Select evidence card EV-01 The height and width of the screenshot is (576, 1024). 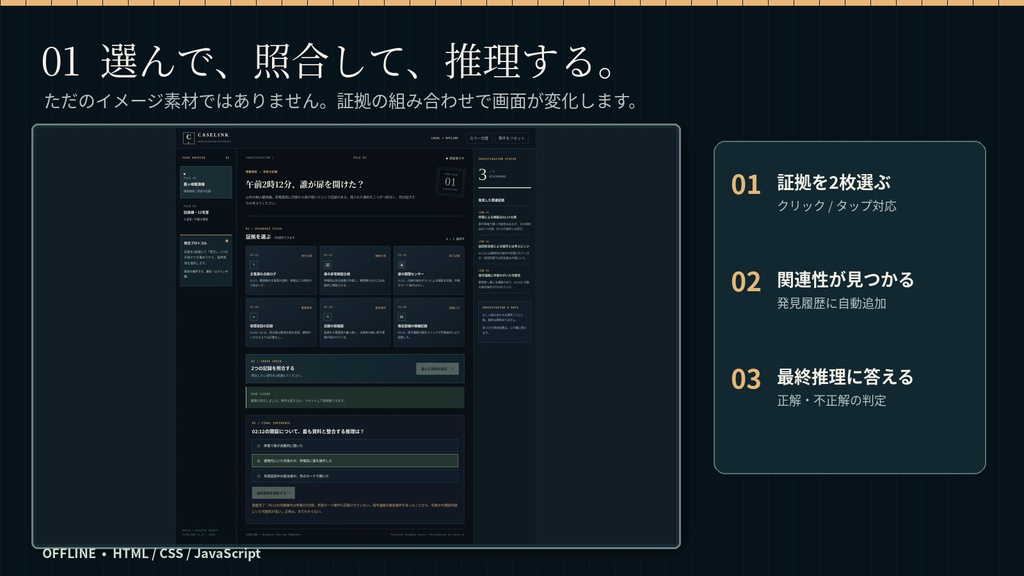click(281, 270)
